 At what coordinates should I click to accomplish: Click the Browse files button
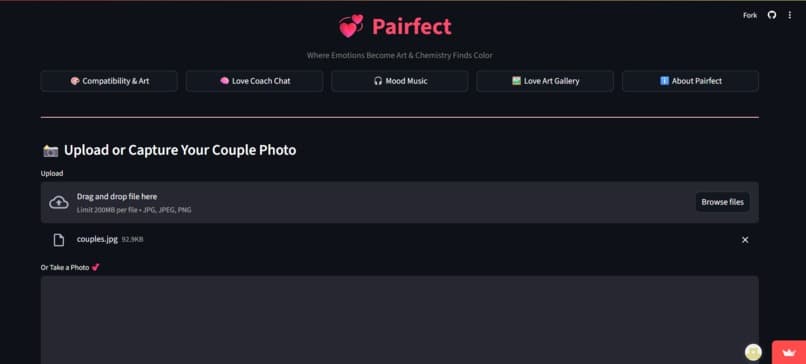pyautogui.click(x=722, y=202)
